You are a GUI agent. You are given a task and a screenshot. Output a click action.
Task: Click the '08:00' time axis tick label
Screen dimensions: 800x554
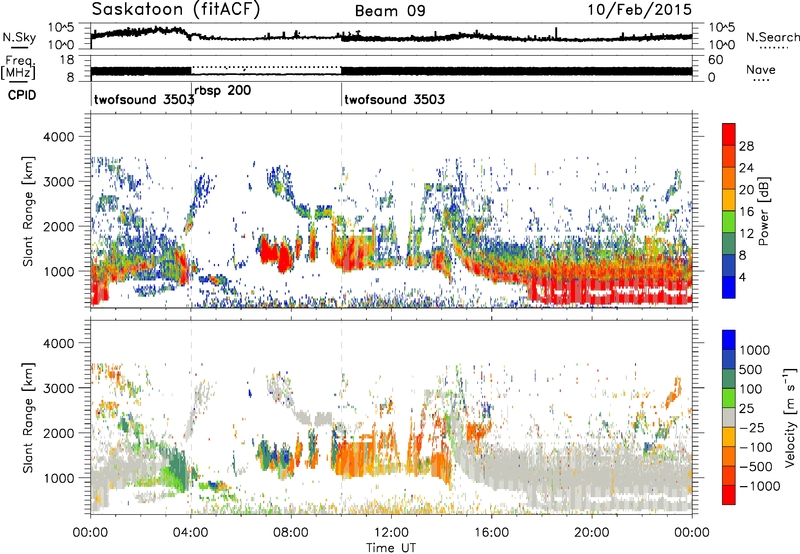(x=291, y=533)
